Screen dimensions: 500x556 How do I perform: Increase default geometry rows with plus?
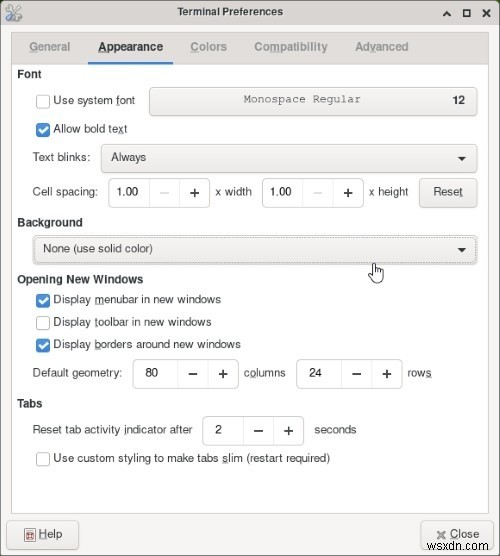click(387, 374)
